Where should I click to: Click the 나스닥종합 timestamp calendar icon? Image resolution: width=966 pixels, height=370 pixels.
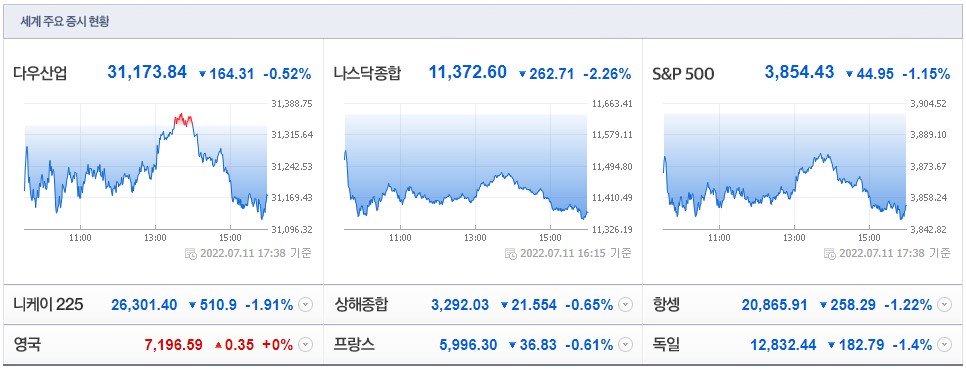pyautogui.click(x=511, y=253)
